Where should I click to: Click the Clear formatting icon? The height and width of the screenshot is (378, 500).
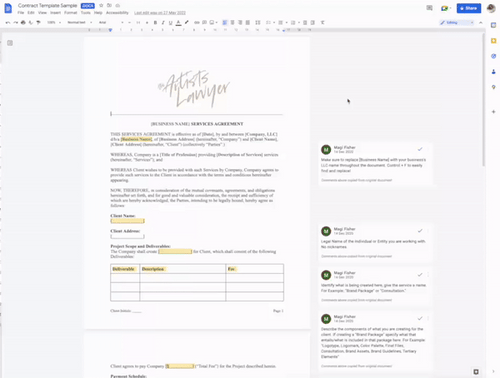pos(322,23)
